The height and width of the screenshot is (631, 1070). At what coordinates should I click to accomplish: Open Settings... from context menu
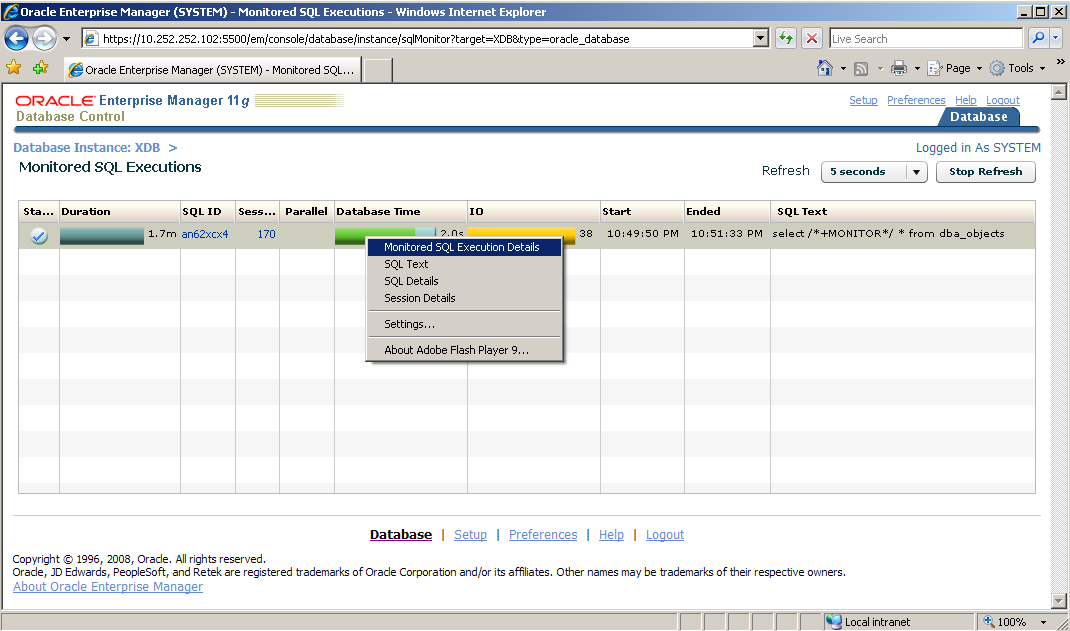pyautogui.click(x=465, y=324)
